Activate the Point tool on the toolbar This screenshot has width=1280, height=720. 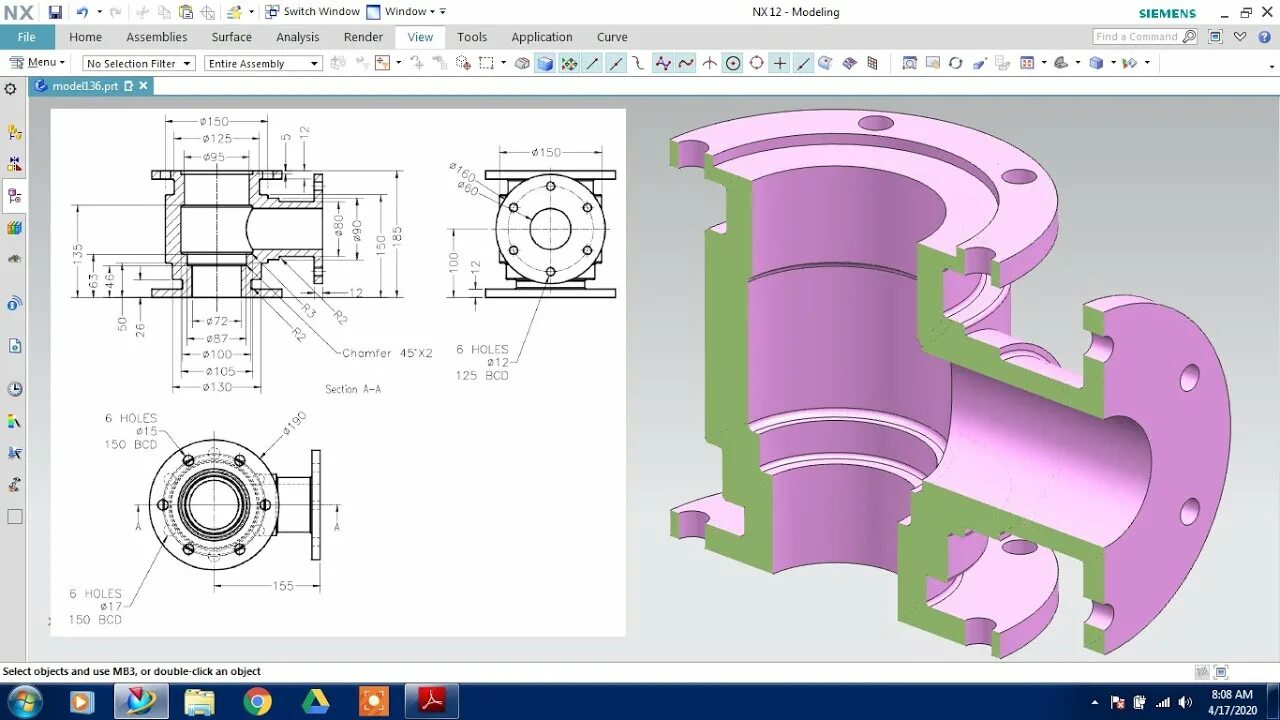(x=779, y=63)
